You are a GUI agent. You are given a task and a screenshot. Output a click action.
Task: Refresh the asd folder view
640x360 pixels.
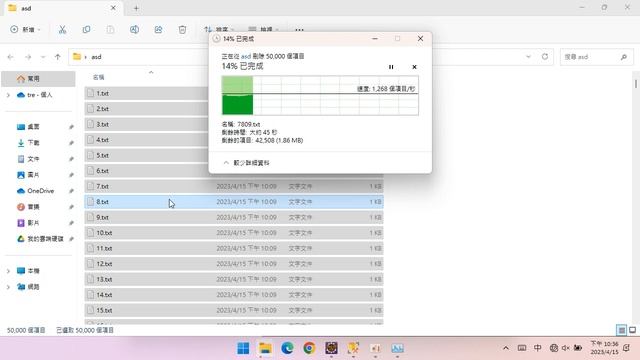coord(545,57)
